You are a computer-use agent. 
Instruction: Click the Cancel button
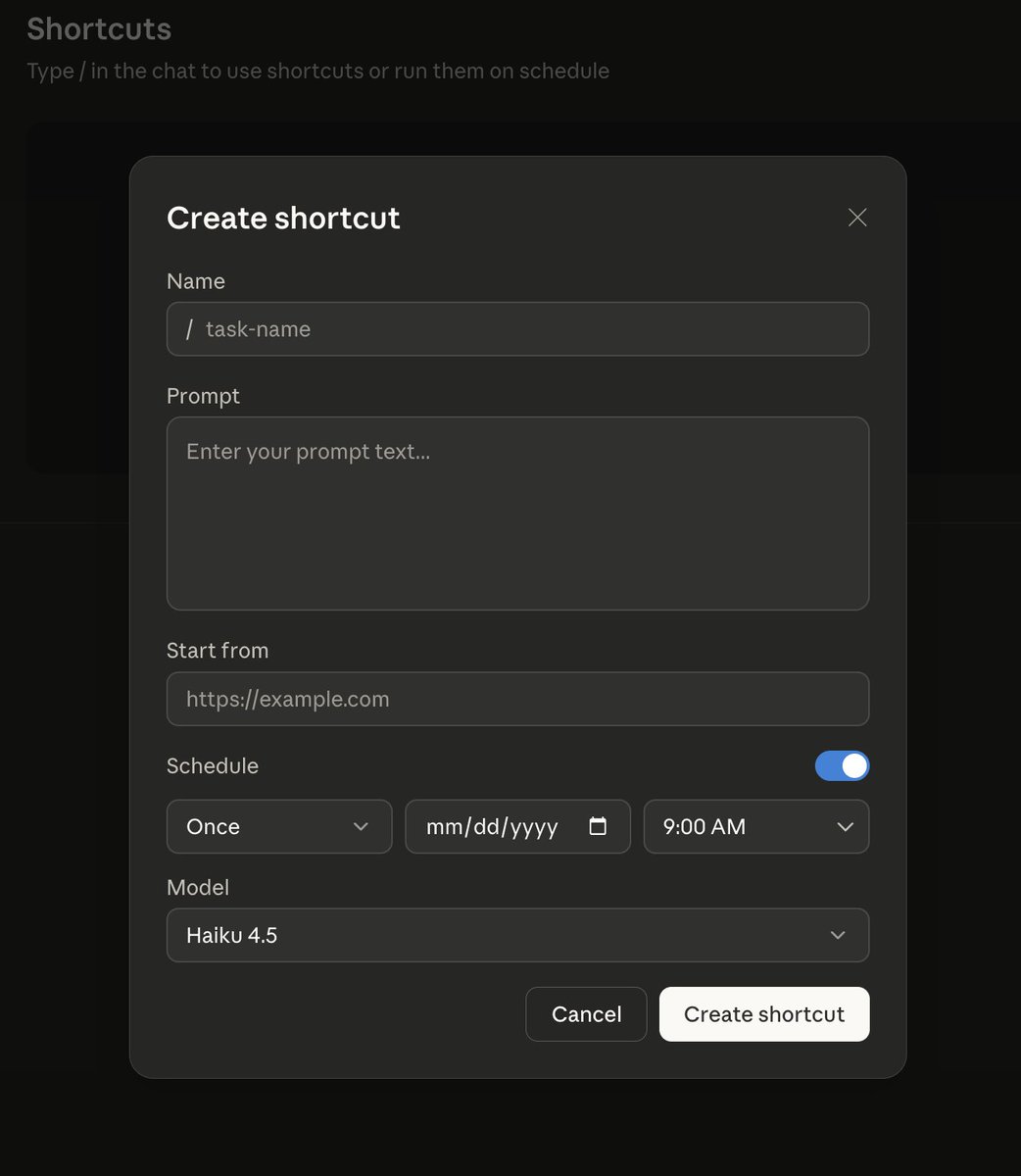(586, 1014)
